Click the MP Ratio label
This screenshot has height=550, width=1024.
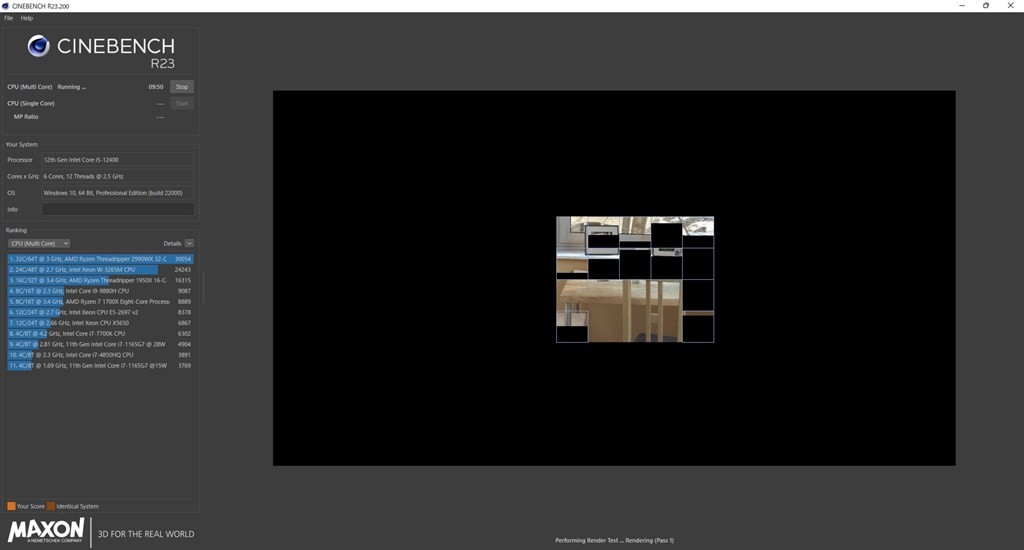26,117
